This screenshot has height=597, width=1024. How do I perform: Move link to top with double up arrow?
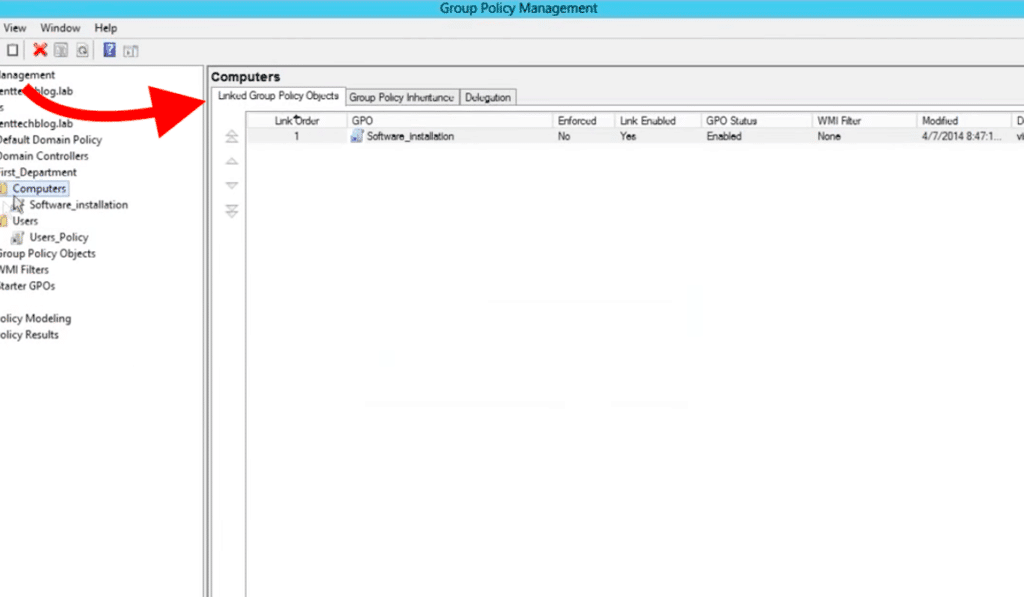pyautogui.click(x=232, y=137)
